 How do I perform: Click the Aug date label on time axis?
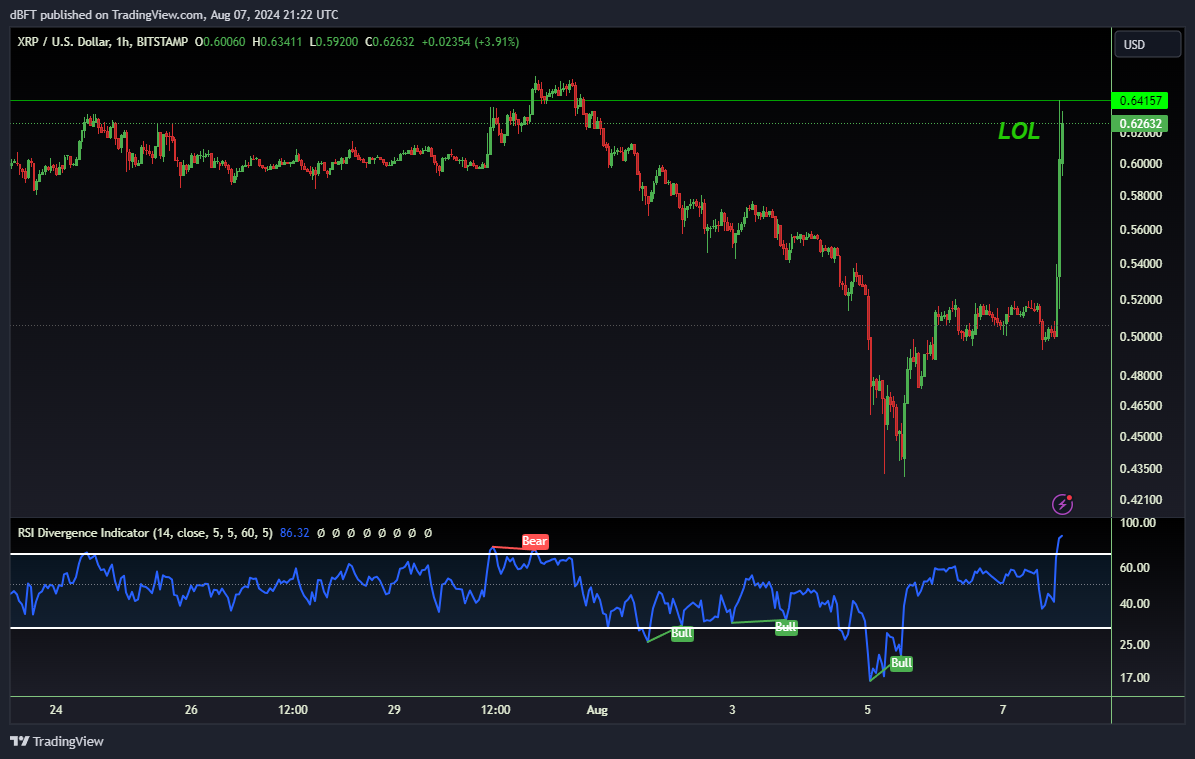pyautogui.click(x=597, y=710)
